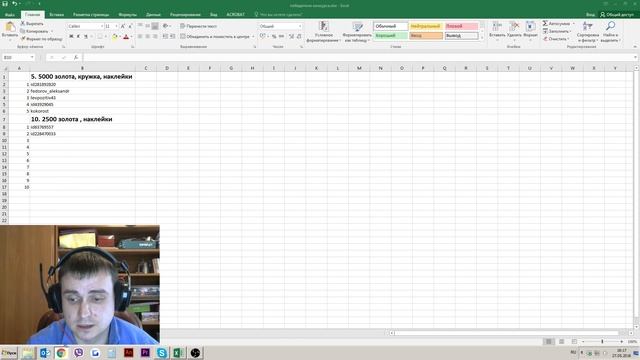Screen dimensions: 640x360
Task: Open Форматировать как таблицу dropdown
Action: point(358,32)
